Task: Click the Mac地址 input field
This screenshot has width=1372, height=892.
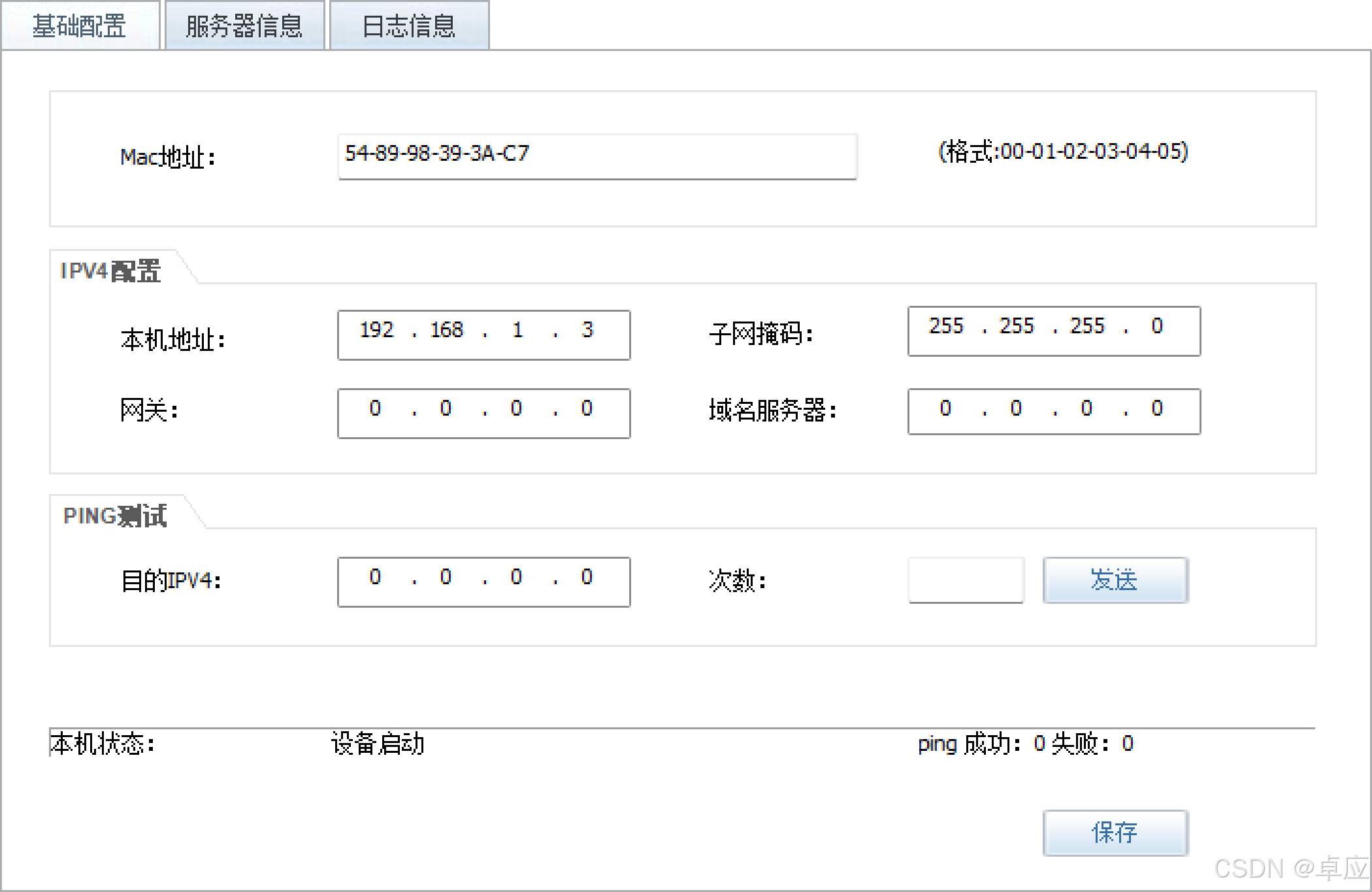Action: (x=597, y=157)
